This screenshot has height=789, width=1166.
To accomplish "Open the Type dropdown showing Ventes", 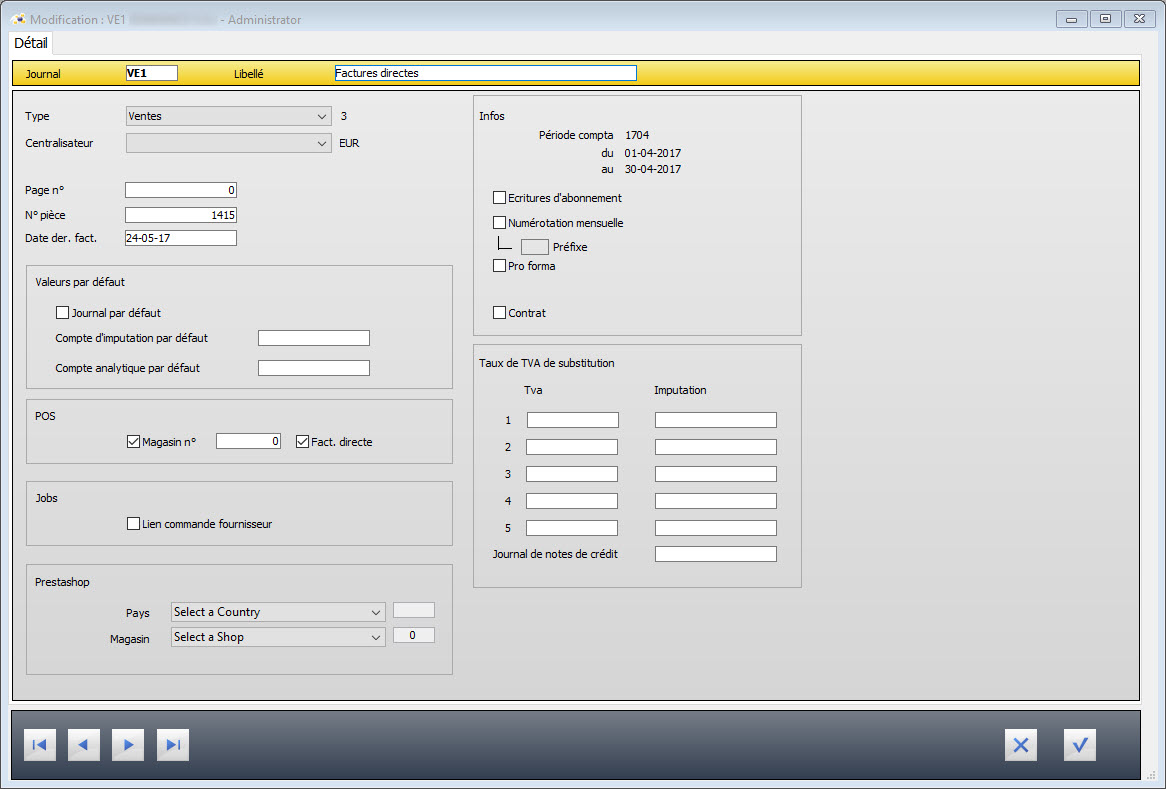I will (x=228, y=116).
